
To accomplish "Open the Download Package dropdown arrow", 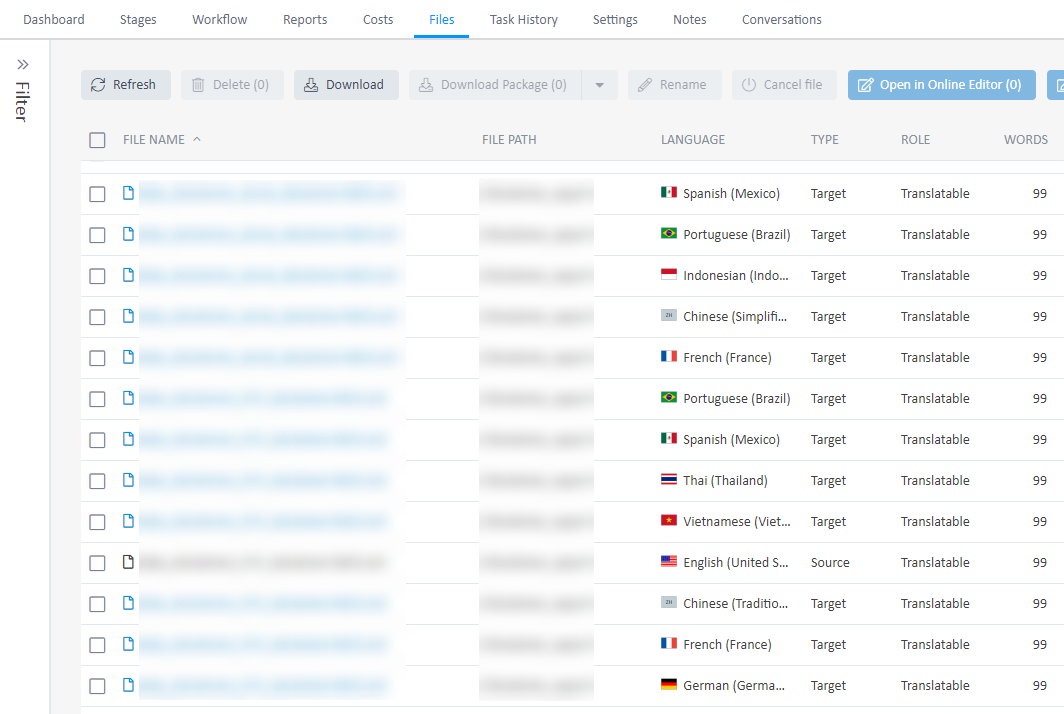I will point(600,85).
